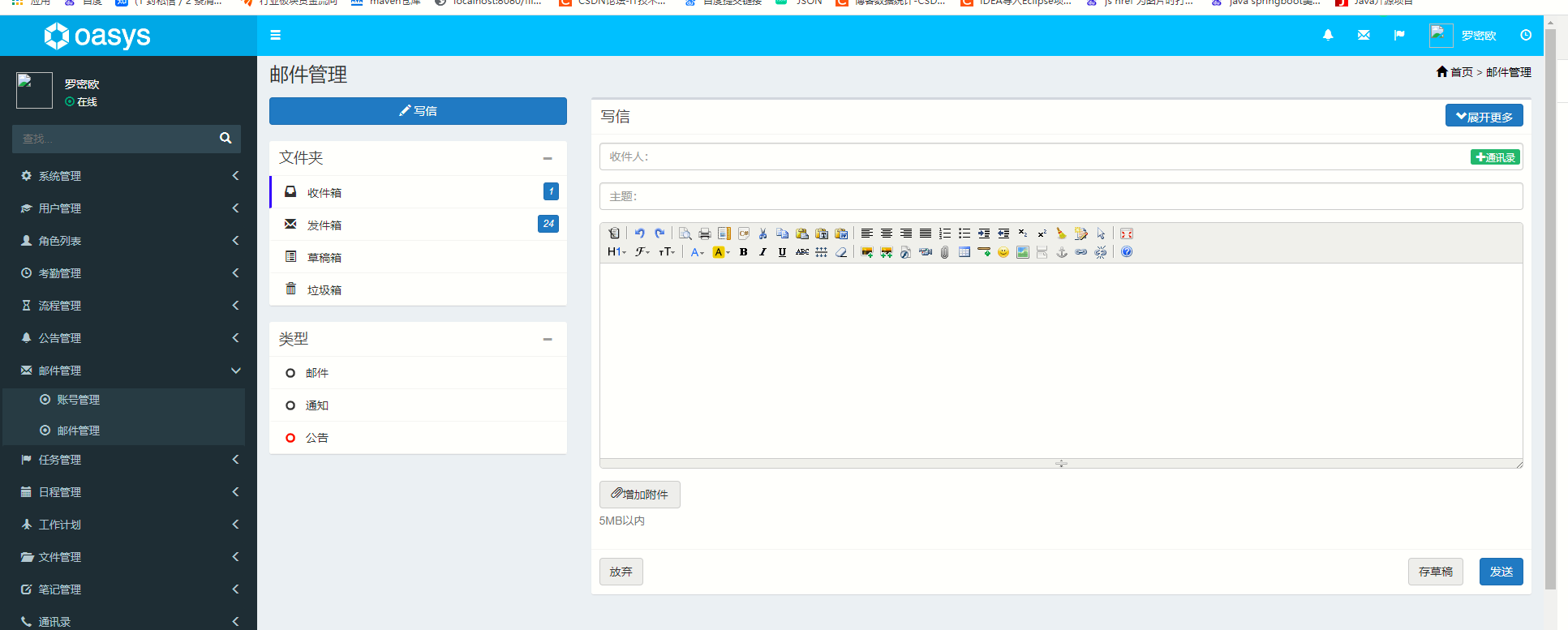The height and width of the screenshot is (630, 1568).
Task: Increase indent in editor
Action: point(984,234)
